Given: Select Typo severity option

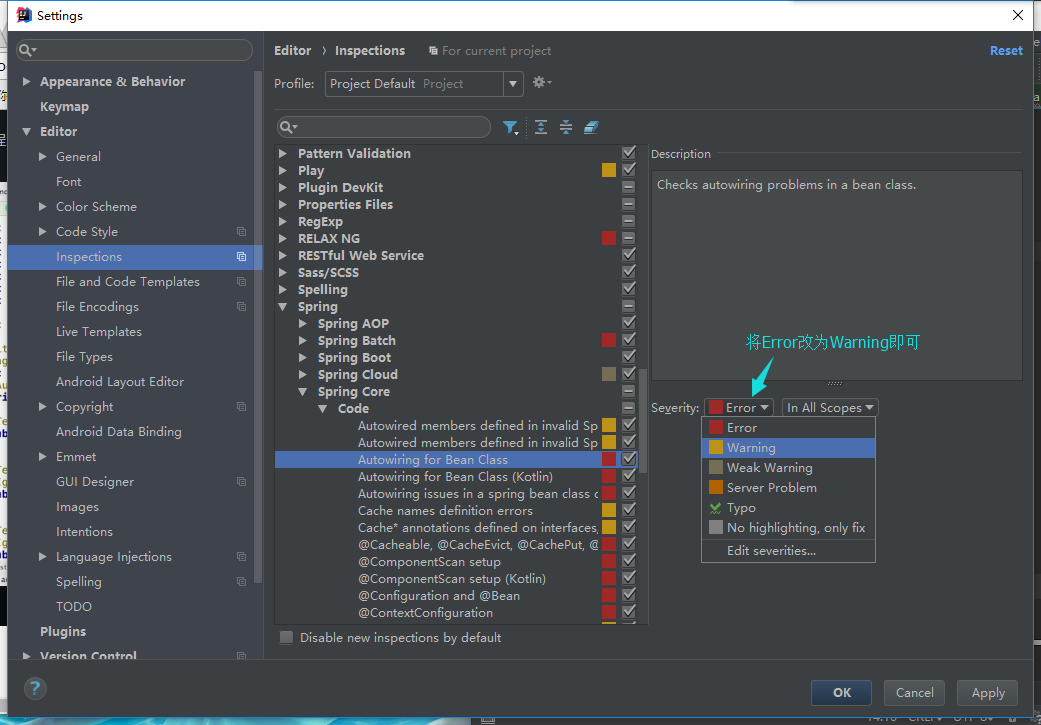Looking at the screenshot, I should (x=789, y=507).
